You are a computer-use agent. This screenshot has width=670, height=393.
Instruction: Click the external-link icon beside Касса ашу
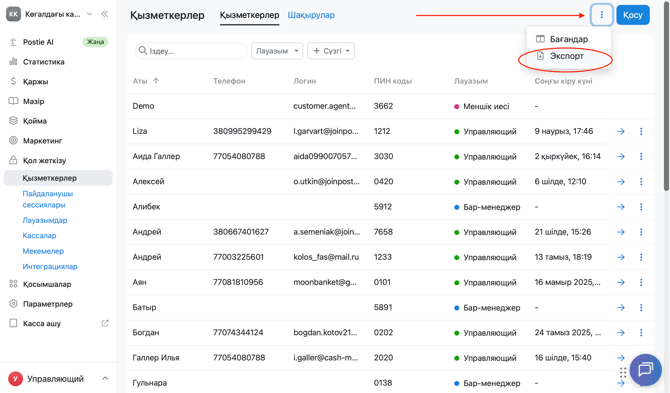click(x=105, y=323)
